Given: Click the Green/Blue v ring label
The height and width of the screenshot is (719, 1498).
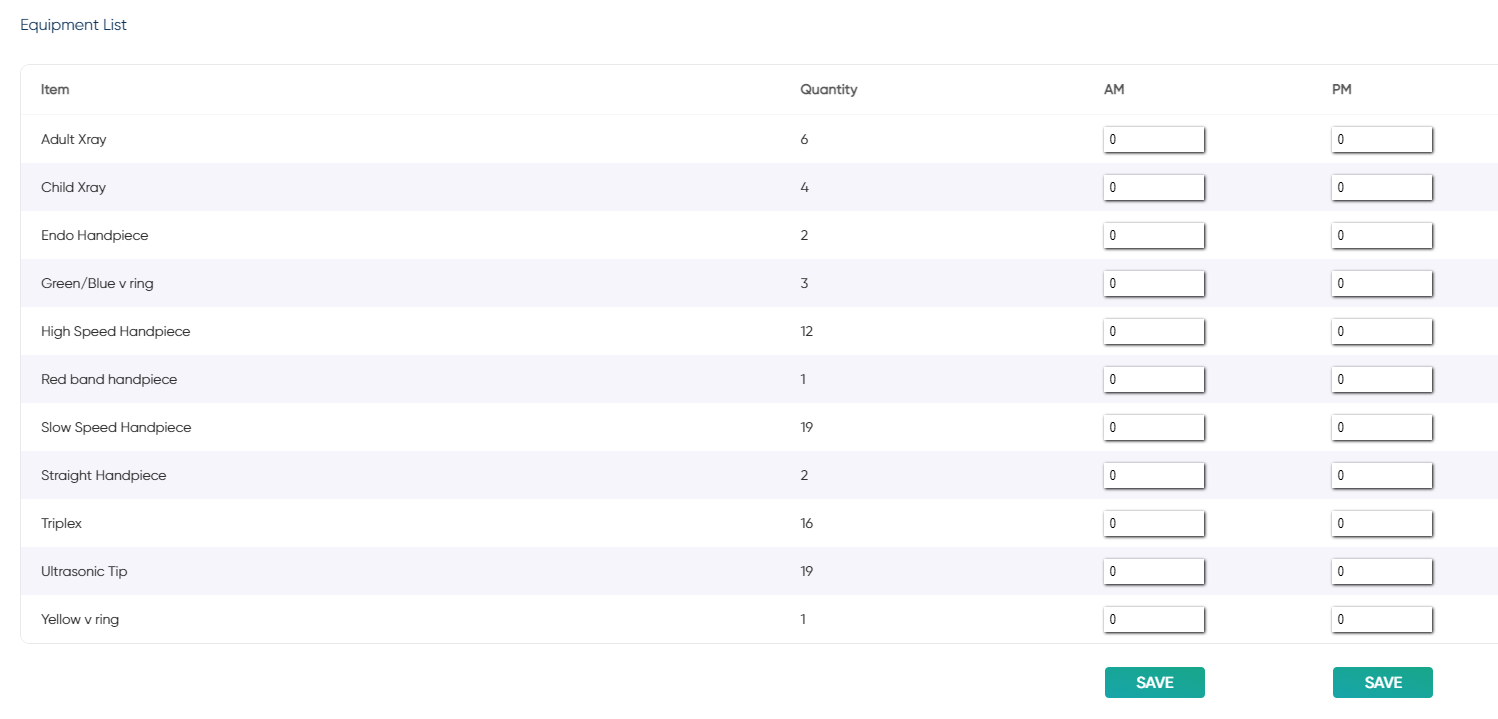Looking at the screenshot, I should (97, 284).
